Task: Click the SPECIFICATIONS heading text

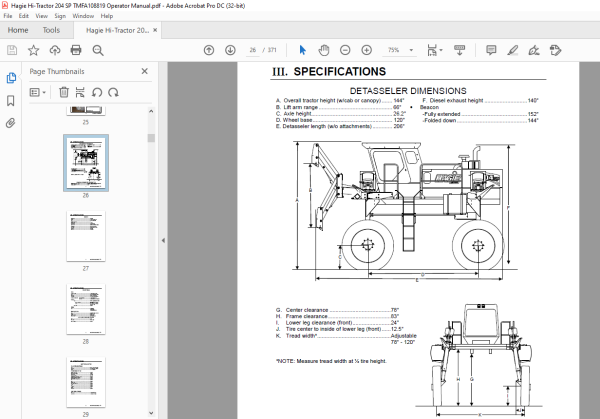Action: [x=339, y=72]
